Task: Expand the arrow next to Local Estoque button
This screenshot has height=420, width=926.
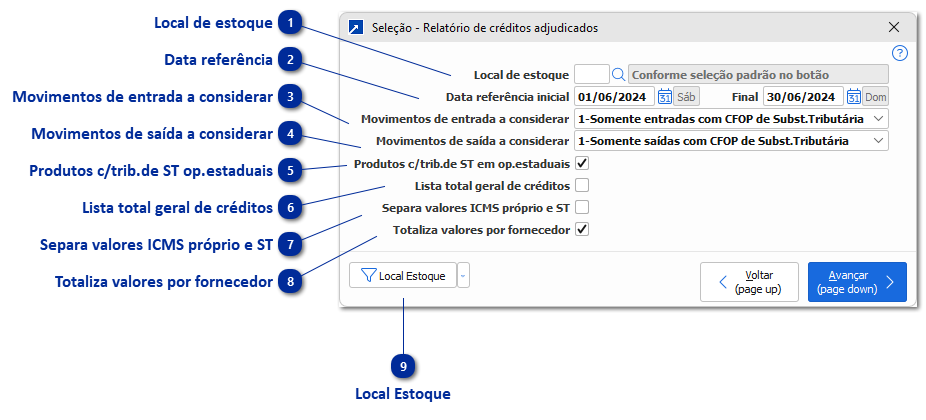Action: tap(464, 275)
